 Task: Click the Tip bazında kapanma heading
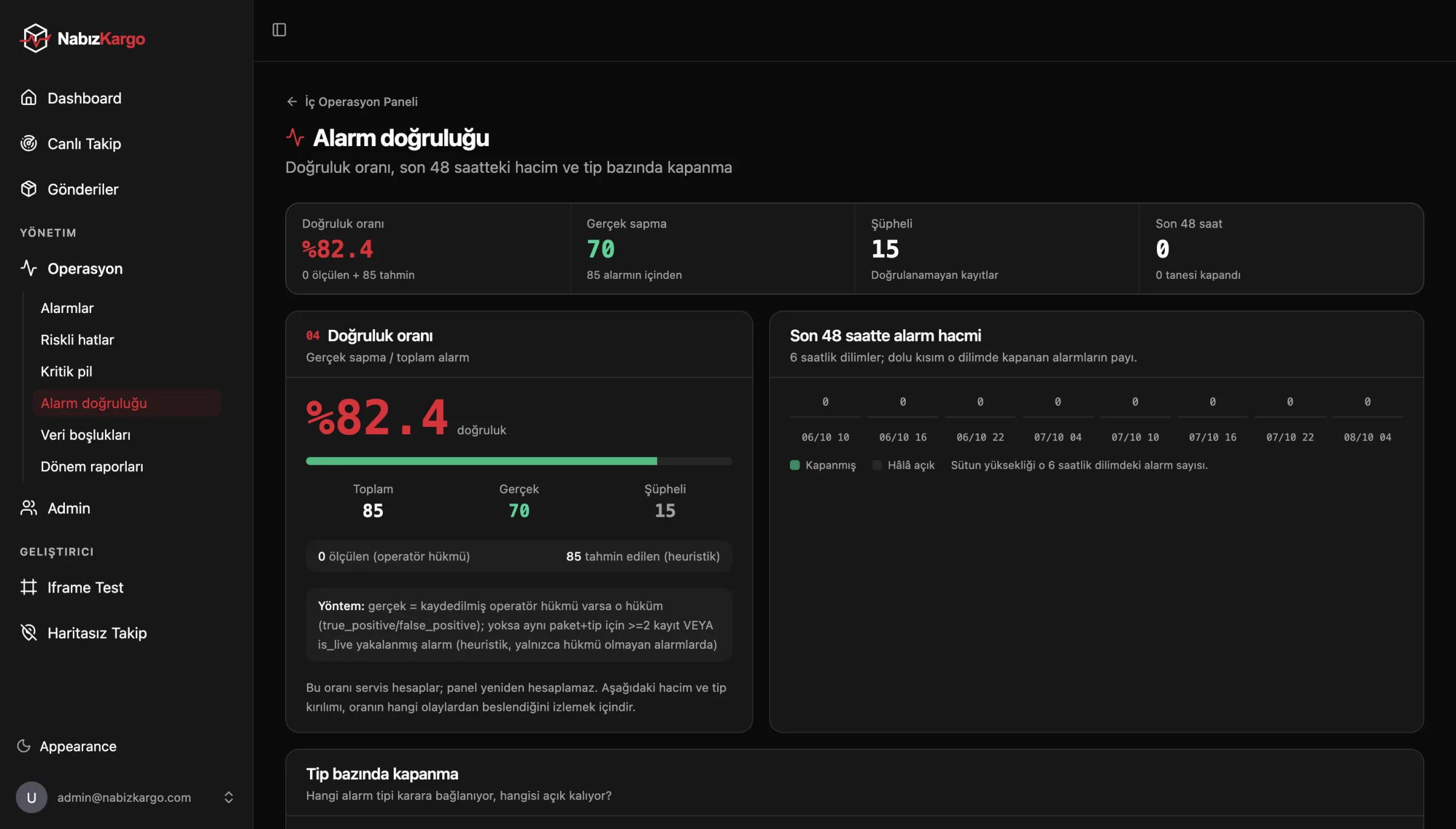tap(382, 774)
